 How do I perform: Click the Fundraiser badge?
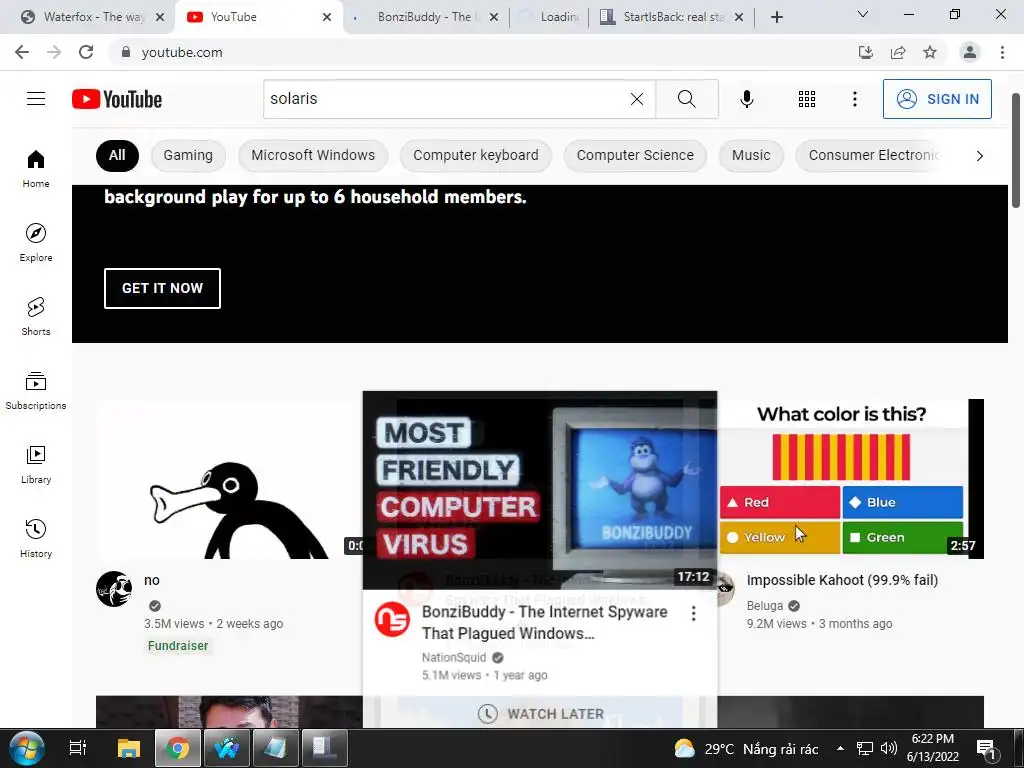point(178,645)
